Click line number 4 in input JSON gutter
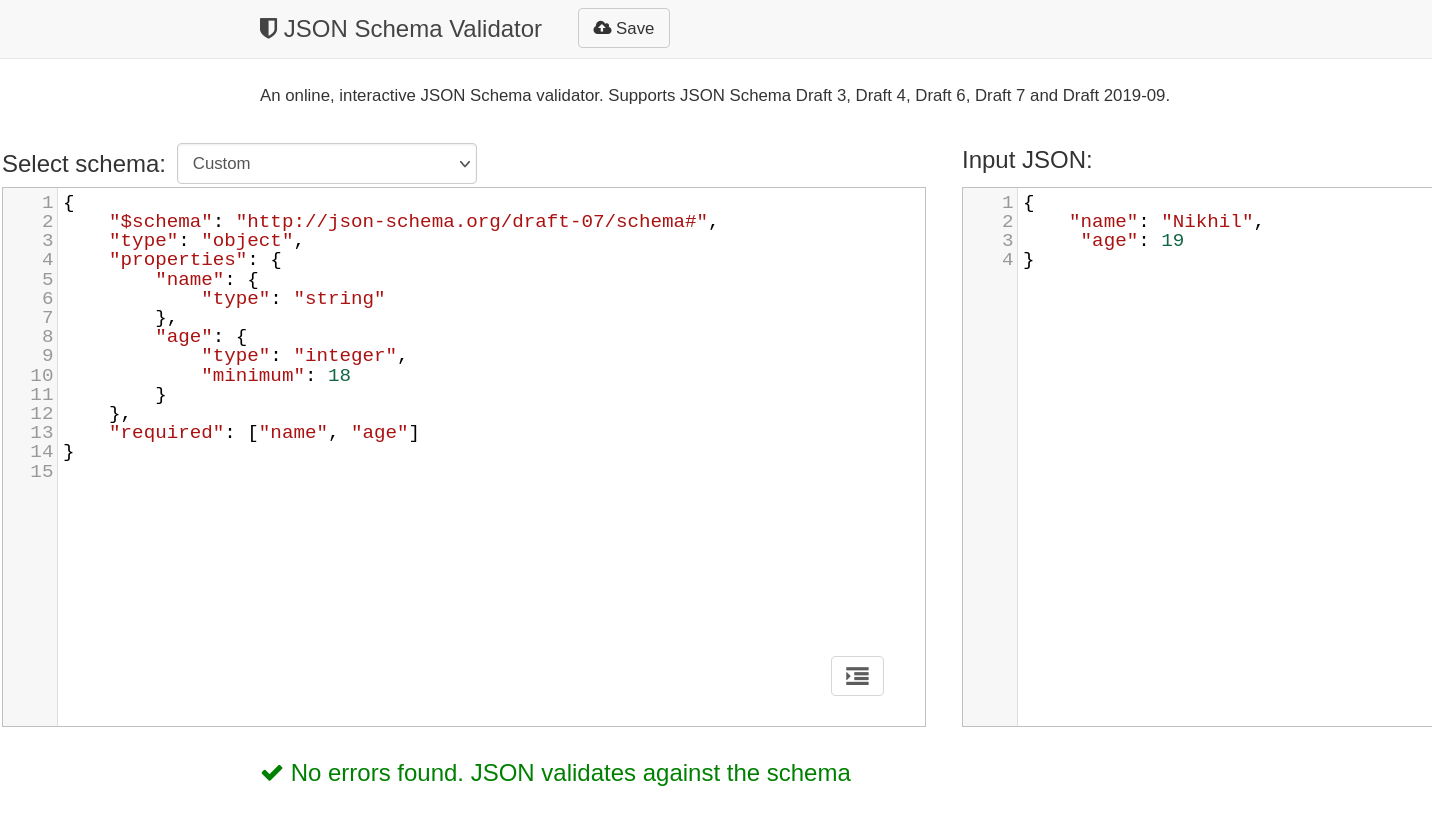The height and width of the screenshot is (824, 1432). 1007,260
